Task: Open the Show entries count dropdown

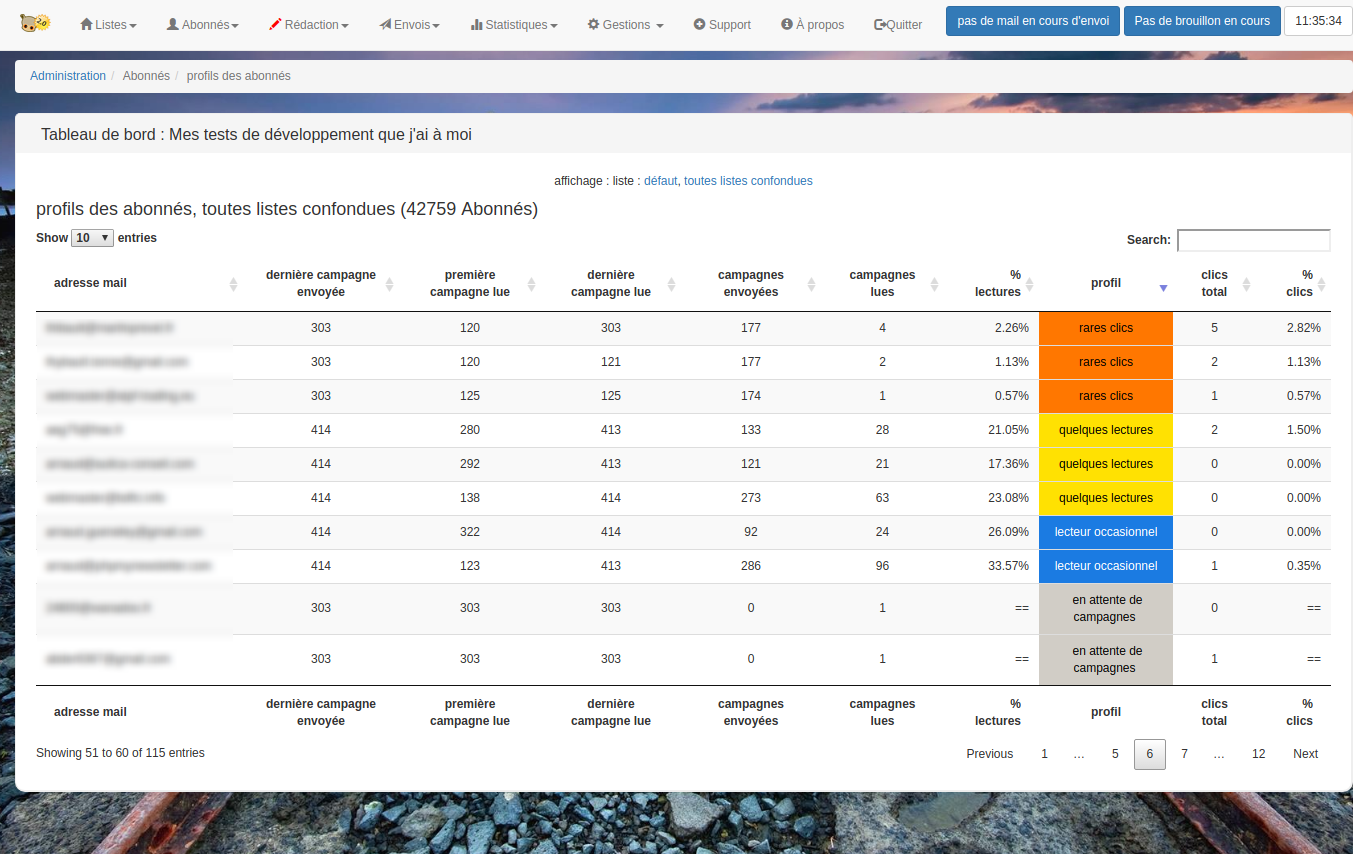Action: (92, 238)
